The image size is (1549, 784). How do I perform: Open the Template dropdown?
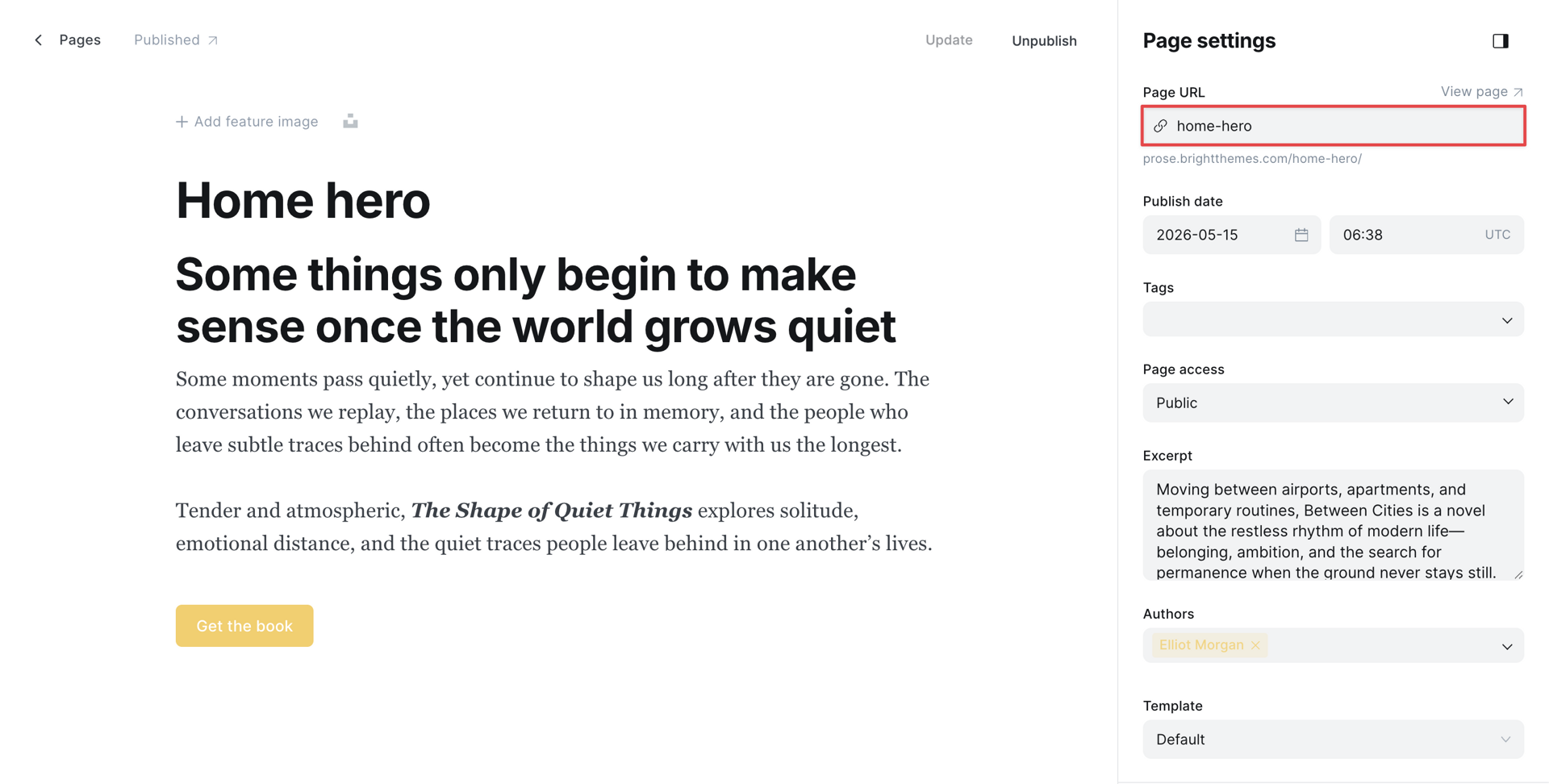[1333, 740]
